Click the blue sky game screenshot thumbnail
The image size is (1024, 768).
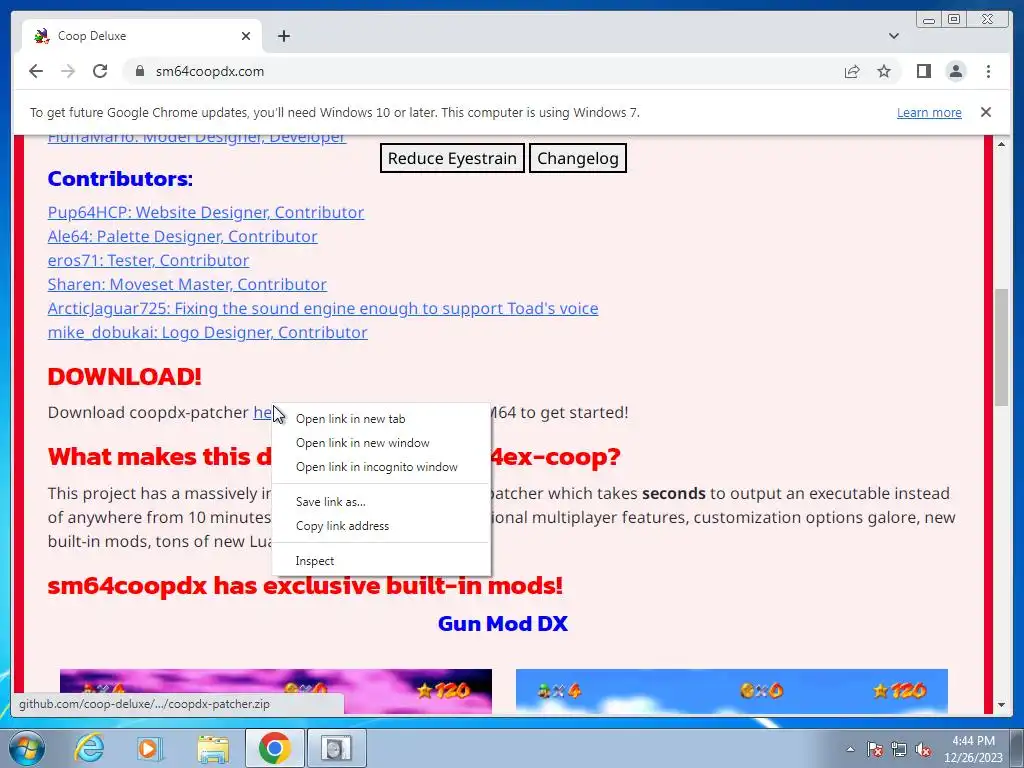pos(731,691)
